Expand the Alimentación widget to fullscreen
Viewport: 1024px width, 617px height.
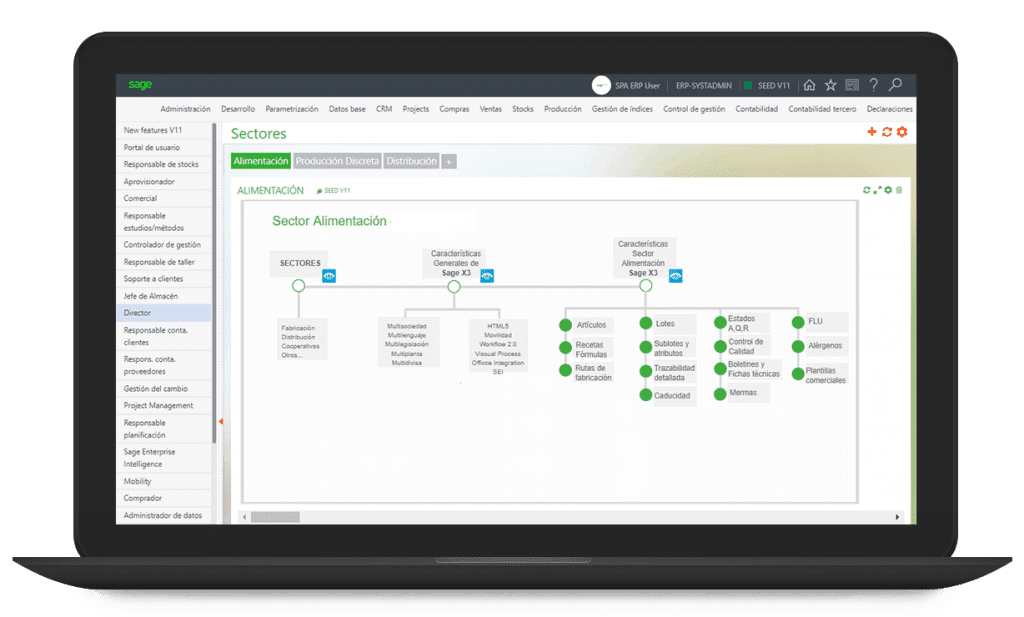(878, 190)
